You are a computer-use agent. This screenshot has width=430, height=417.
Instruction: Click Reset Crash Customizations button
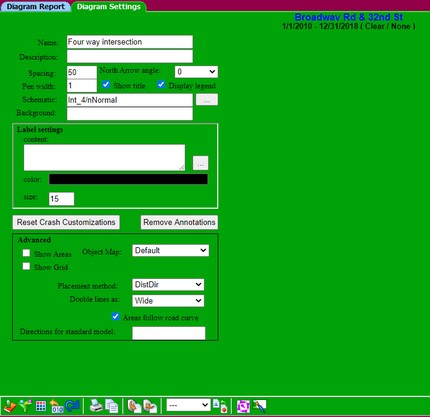[66, 222]
